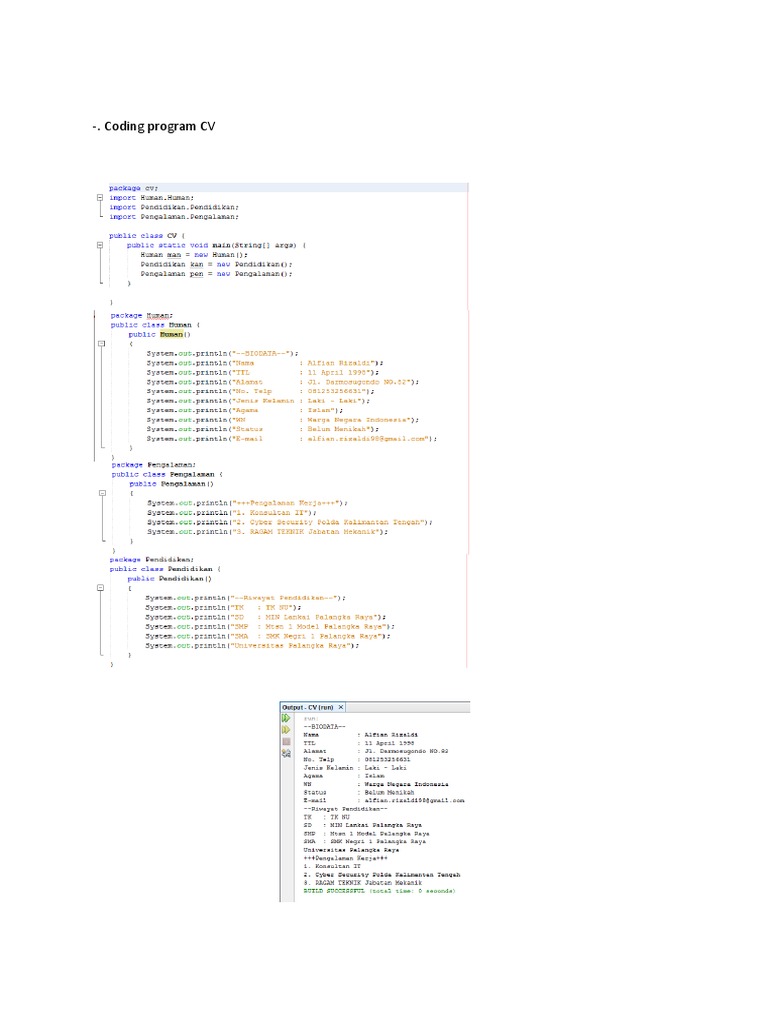This screenshot has height=1024, width=768.
Task: Collapse the import statements code fold
Action: (x=100, y=197)
